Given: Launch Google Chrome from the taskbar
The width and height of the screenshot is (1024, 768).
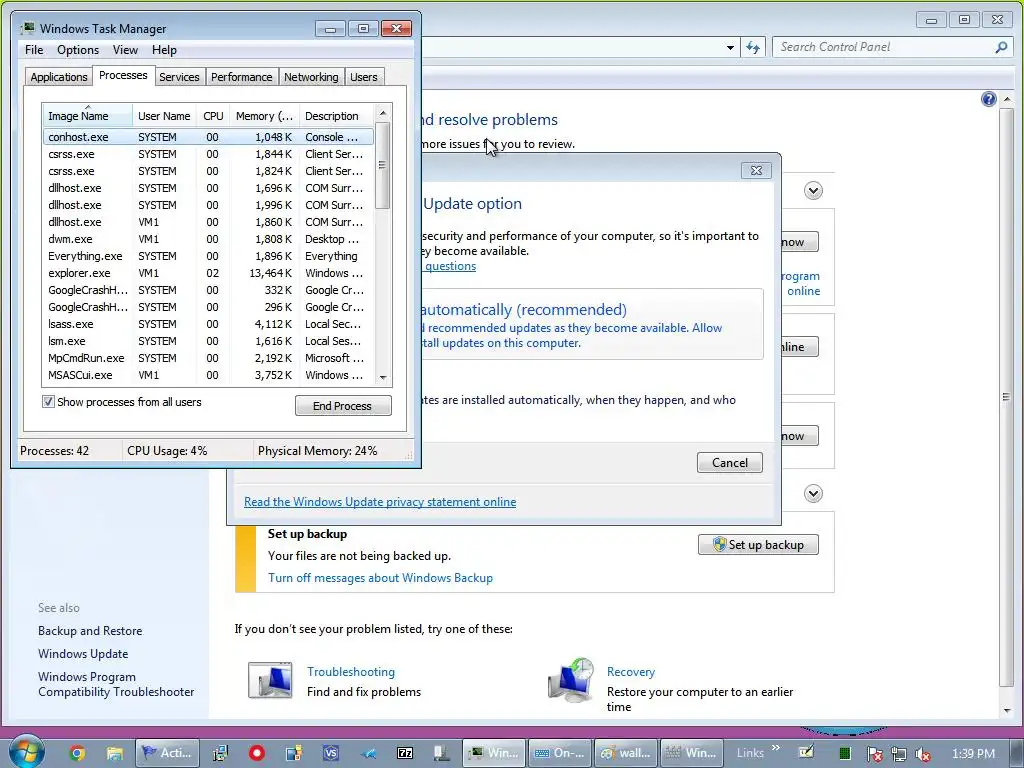Looking at the screenshot, I should [77, 753].
